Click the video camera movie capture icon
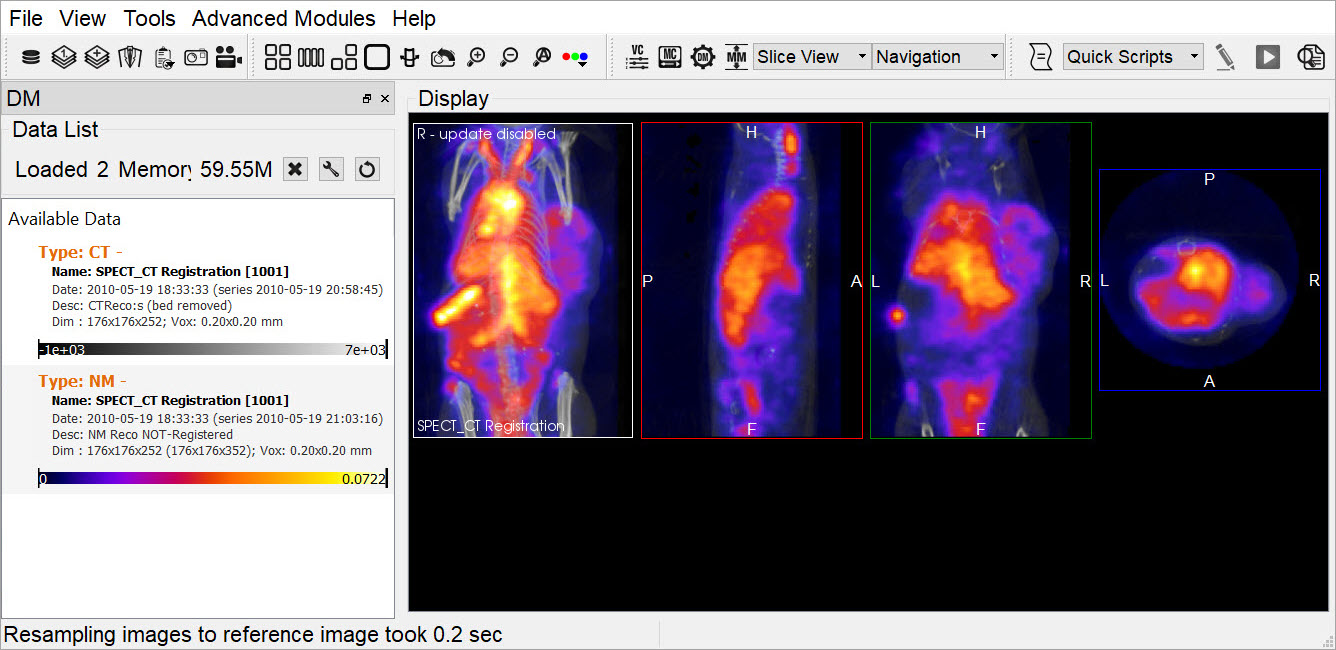The width and height of the screenshot is (1336, 650). pos(229,57)
